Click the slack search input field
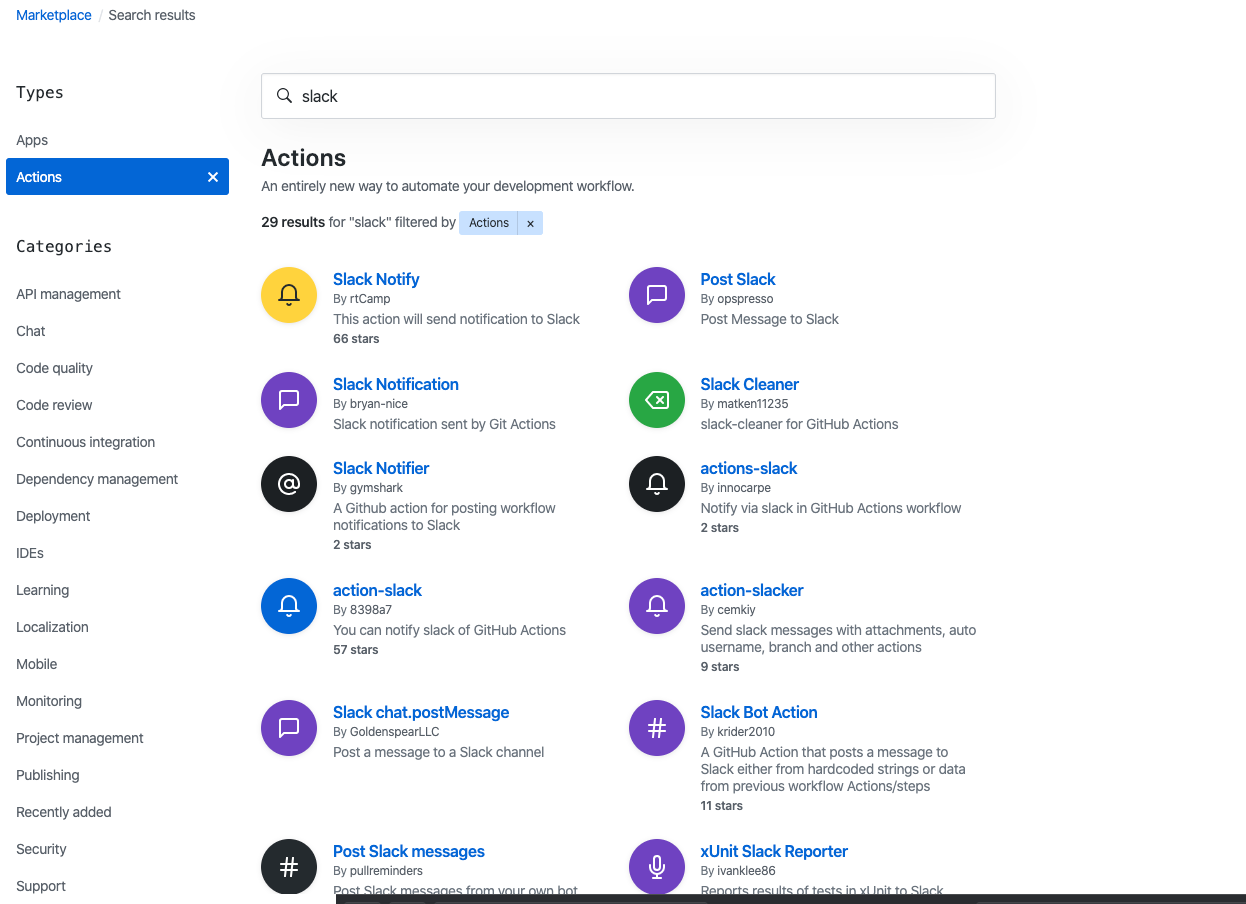 (x=628, y=96)
